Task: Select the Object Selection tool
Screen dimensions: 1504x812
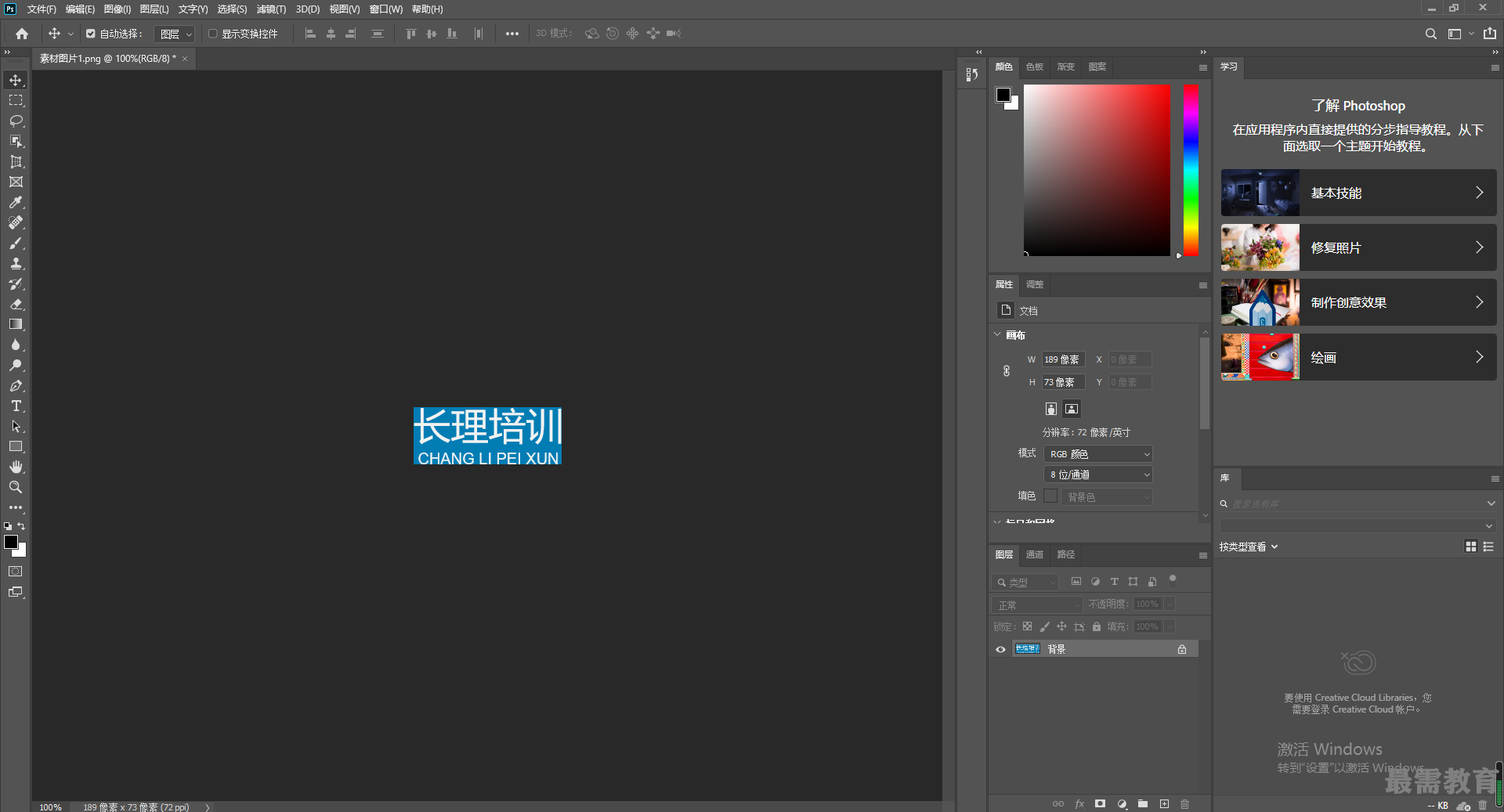Action: tap(16, 142)
